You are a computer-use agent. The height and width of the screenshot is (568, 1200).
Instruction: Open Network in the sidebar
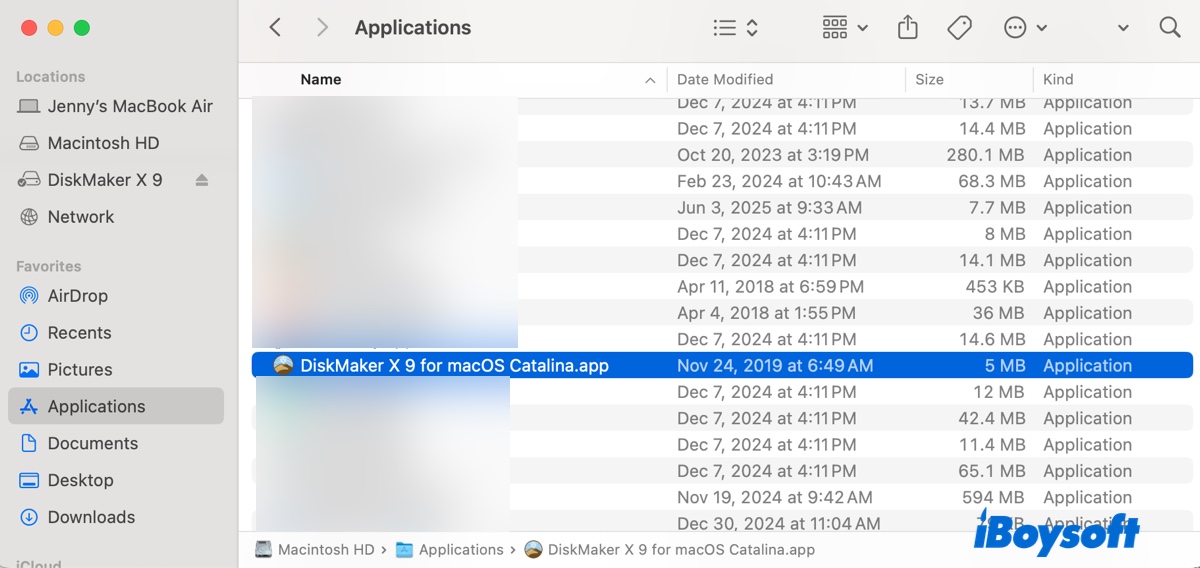coord(81,217)
